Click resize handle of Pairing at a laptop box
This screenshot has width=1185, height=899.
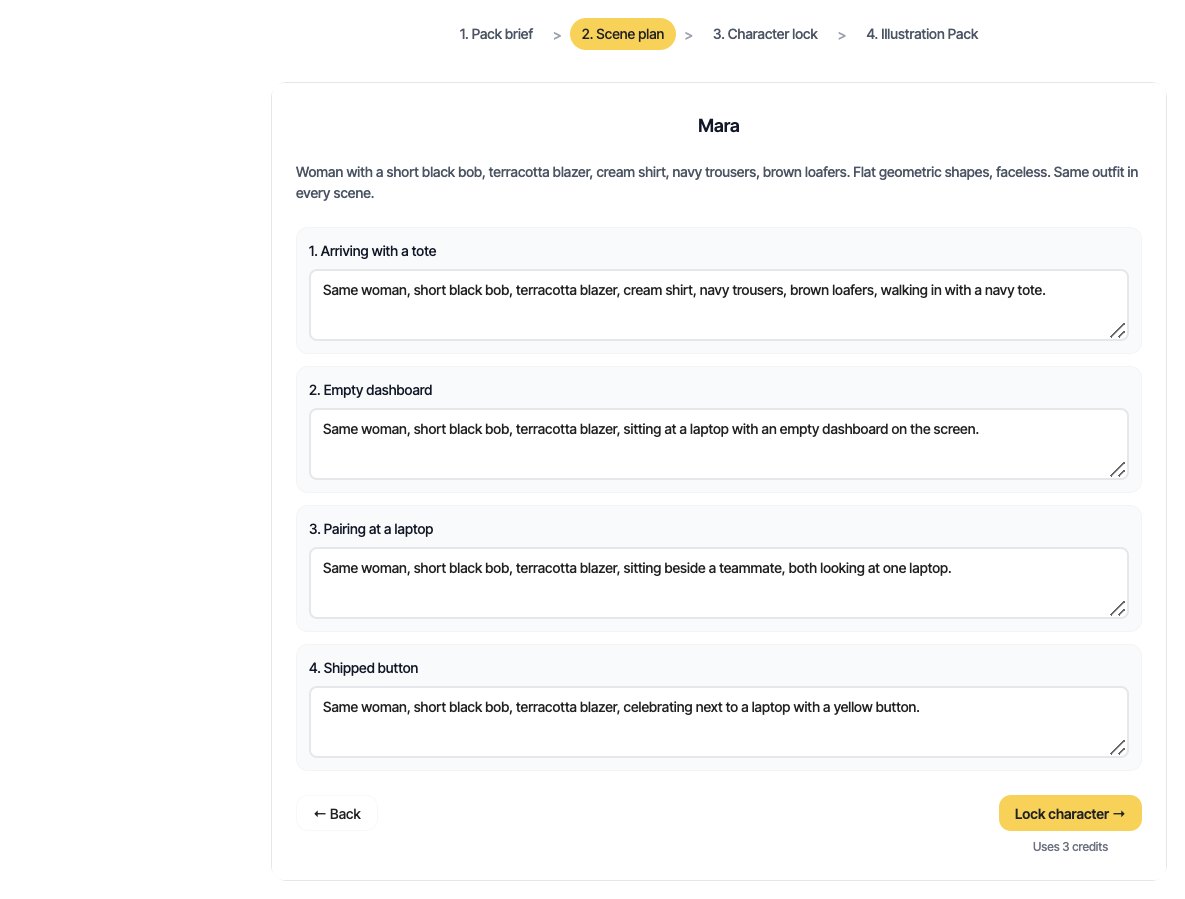1118,609
